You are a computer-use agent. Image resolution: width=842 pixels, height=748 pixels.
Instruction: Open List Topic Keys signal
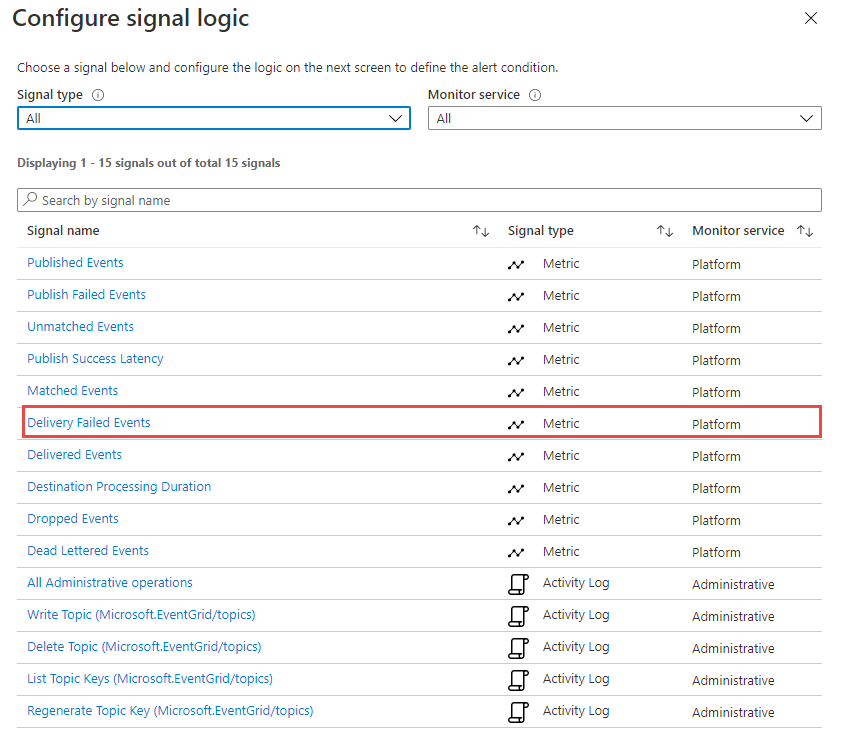[x=150, y=679]
